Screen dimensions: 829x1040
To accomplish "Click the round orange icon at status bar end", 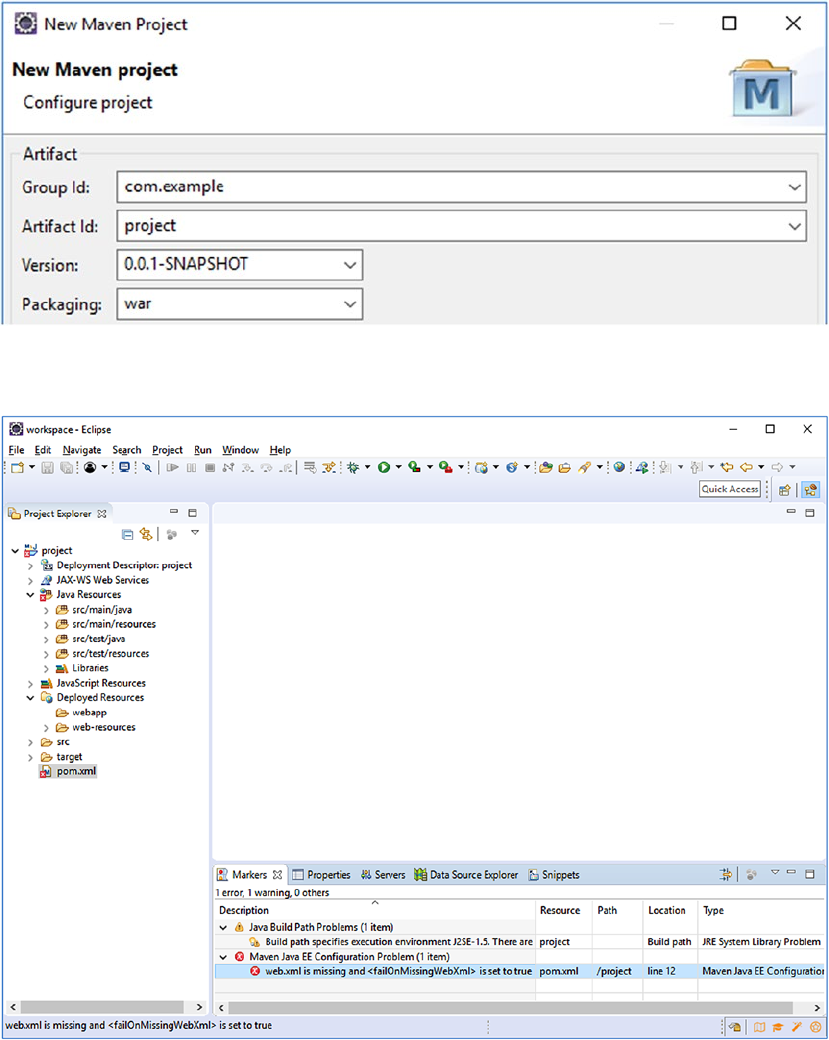I will [816, 1027].
